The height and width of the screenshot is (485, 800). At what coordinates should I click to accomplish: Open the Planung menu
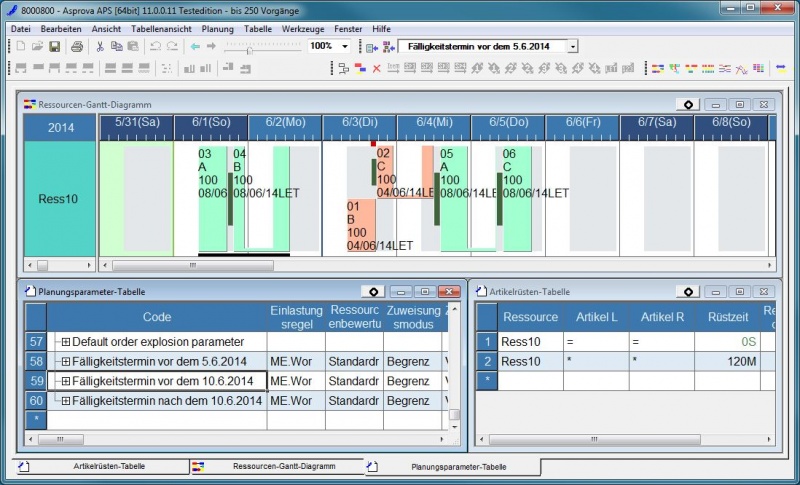pos(217,29)
